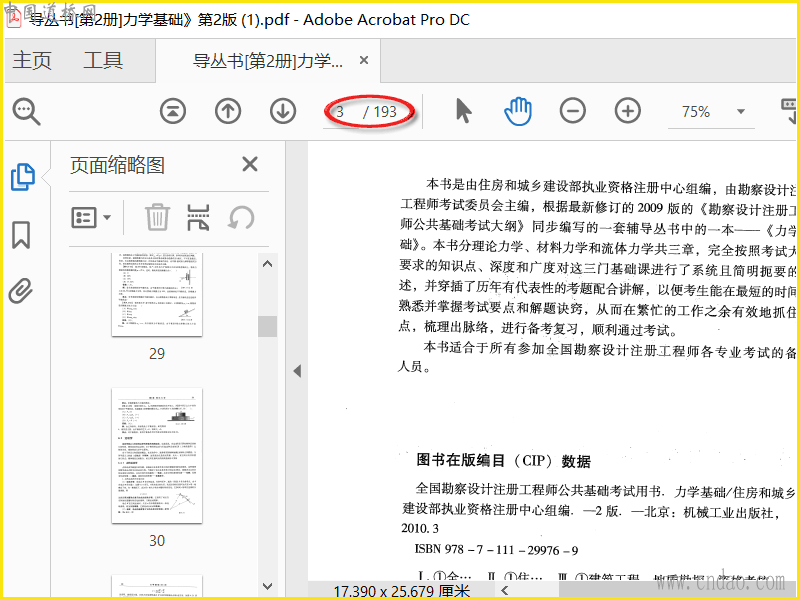Zoom out with the minus icon
Image resolution: width=800 pixels, height=600 pixels.
pyautogui.click(x=572, y=111)
